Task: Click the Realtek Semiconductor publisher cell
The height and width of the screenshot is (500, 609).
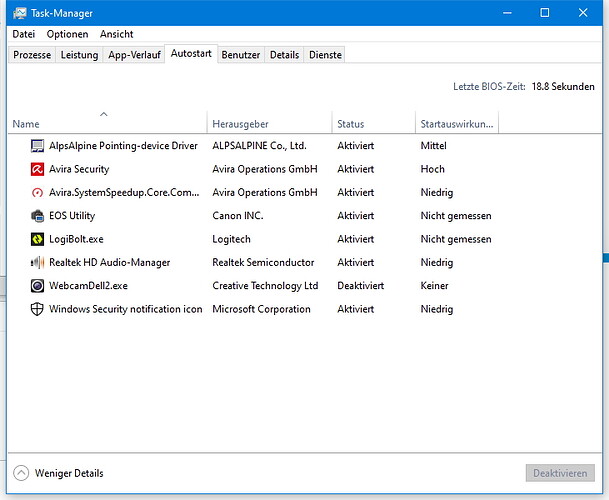Action: pos(263,263)
